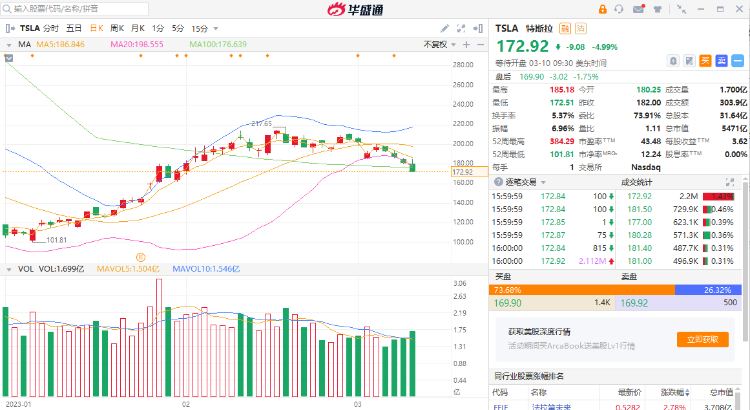Click the lock icon in the title bar

coord(603,9)
